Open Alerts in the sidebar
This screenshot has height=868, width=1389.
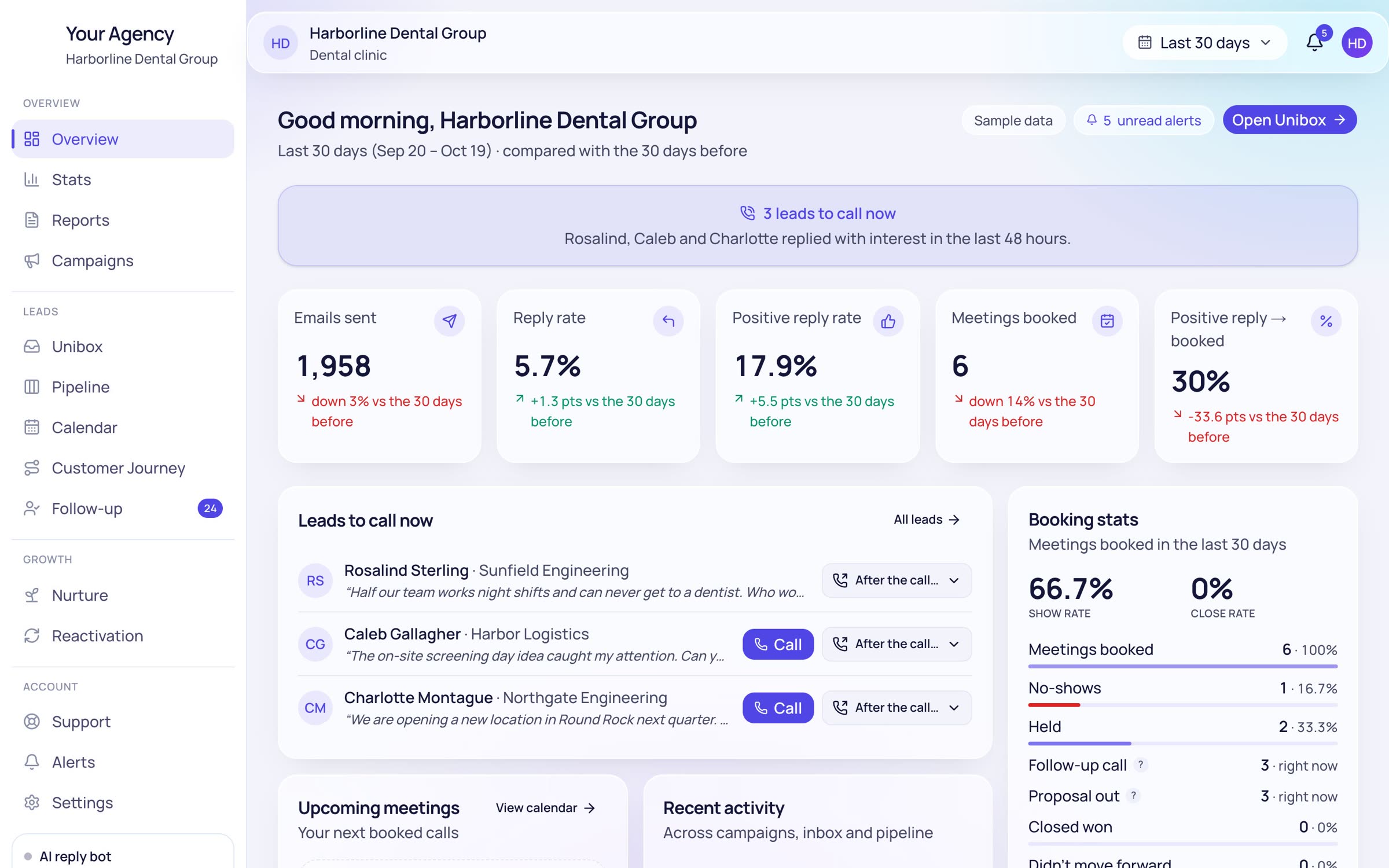coord(123,762)
